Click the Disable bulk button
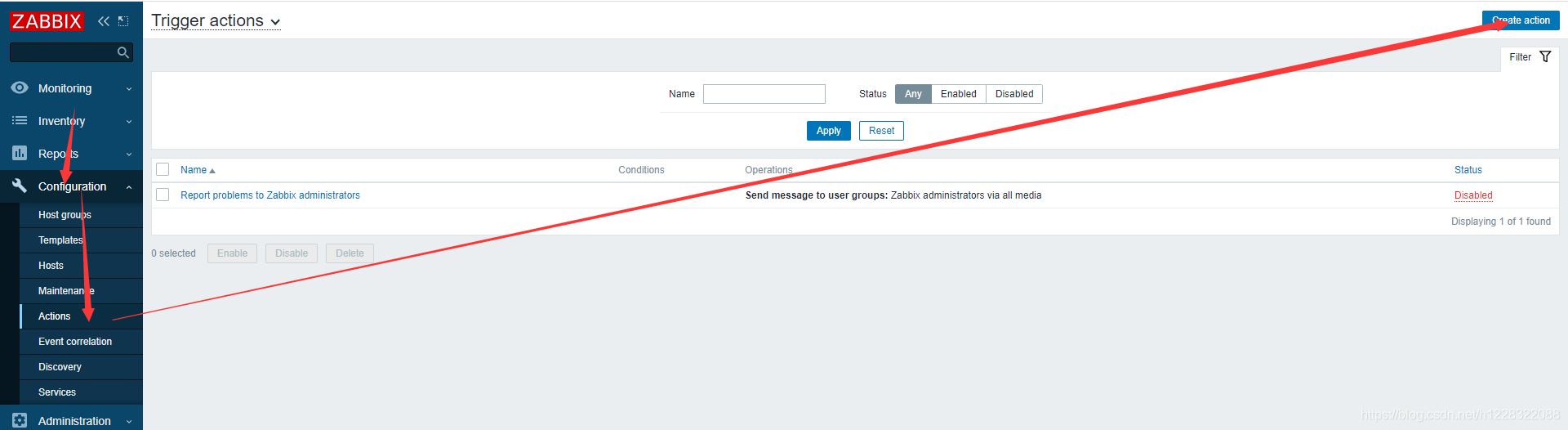Viewport: 1568px width, 430px height. pyautogui.click(x=292, y=253)
